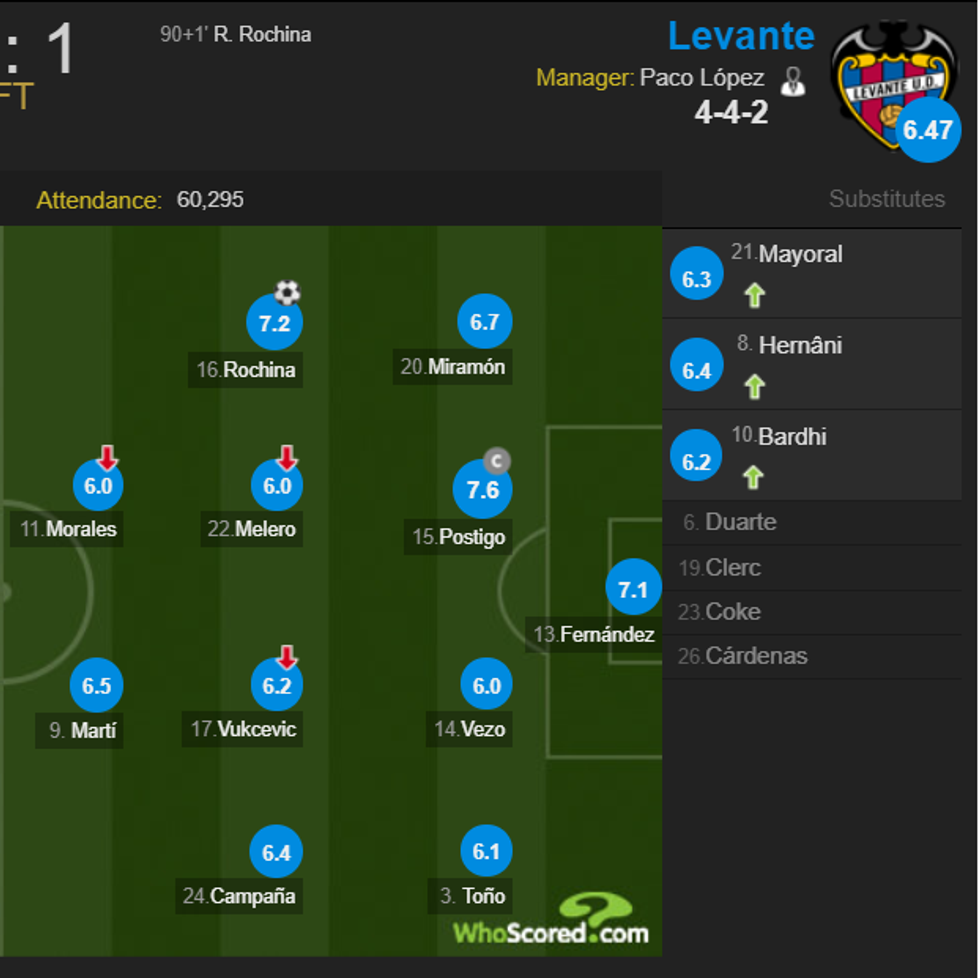980x978 pixels.
Task: Switch to the Levante team view
Action: pos(740,36)
